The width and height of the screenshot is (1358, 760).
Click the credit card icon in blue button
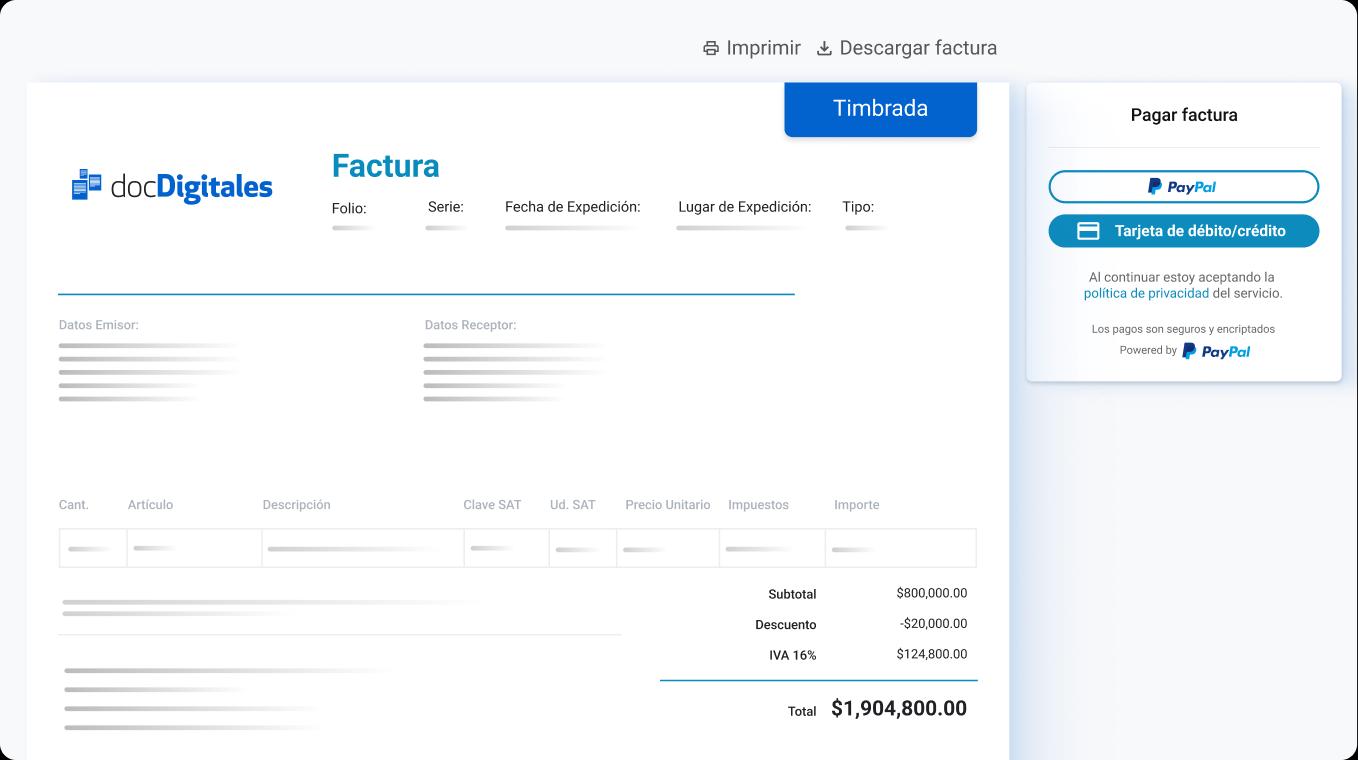pyautogui.click(x=1088, y=231)
